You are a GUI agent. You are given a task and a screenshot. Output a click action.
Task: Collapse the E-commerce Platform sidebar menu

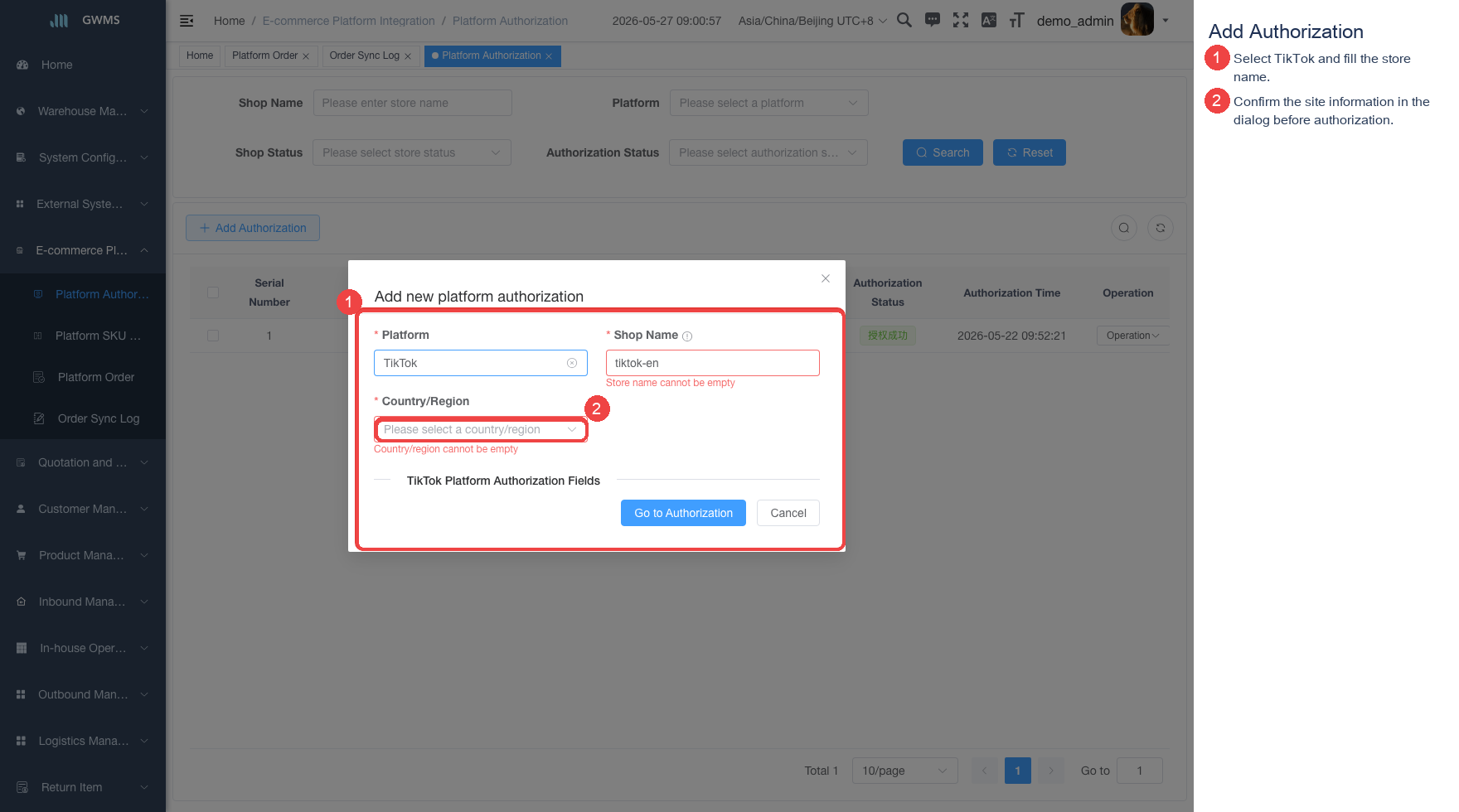83,250
